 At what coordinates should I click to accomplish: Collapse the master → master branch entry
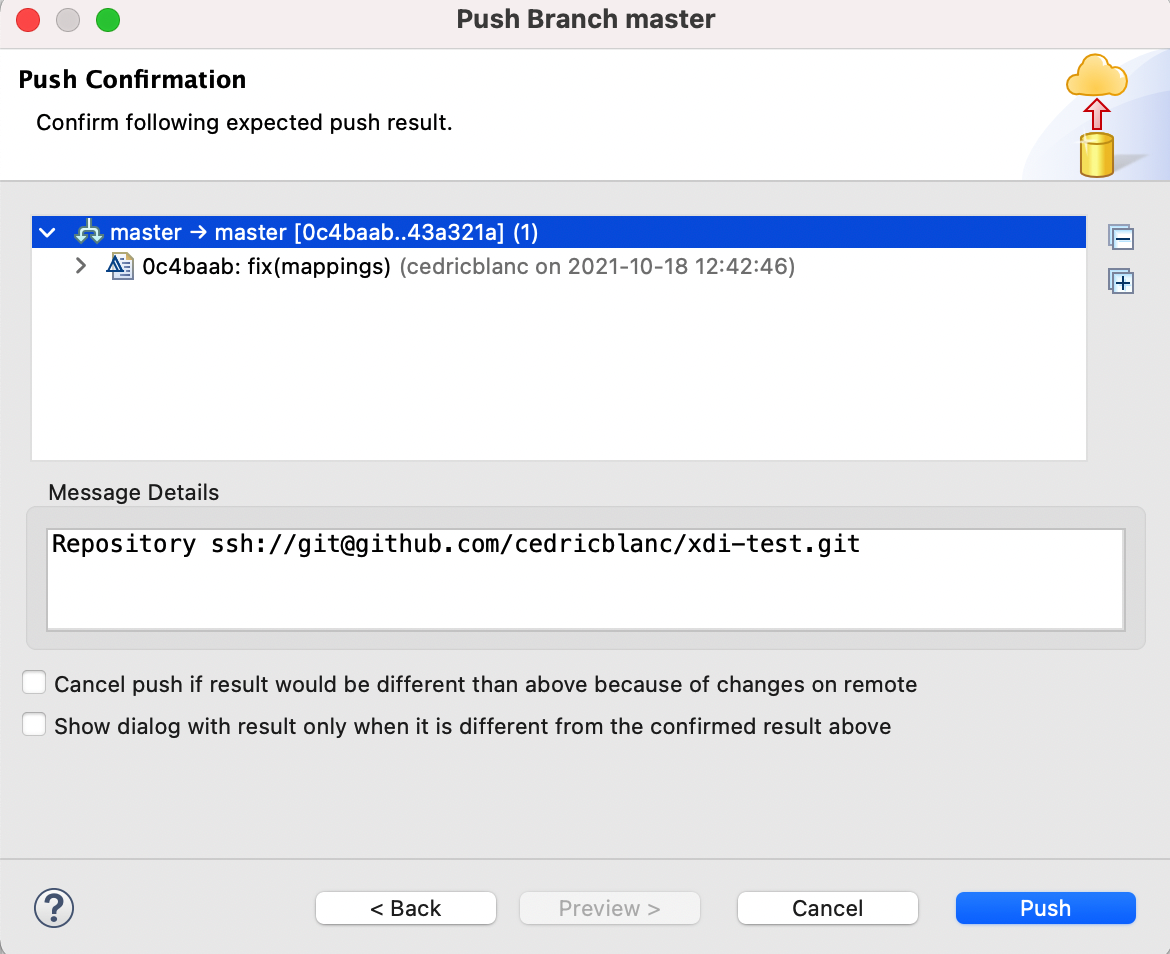pyautogui.click(x=46, y=231)
